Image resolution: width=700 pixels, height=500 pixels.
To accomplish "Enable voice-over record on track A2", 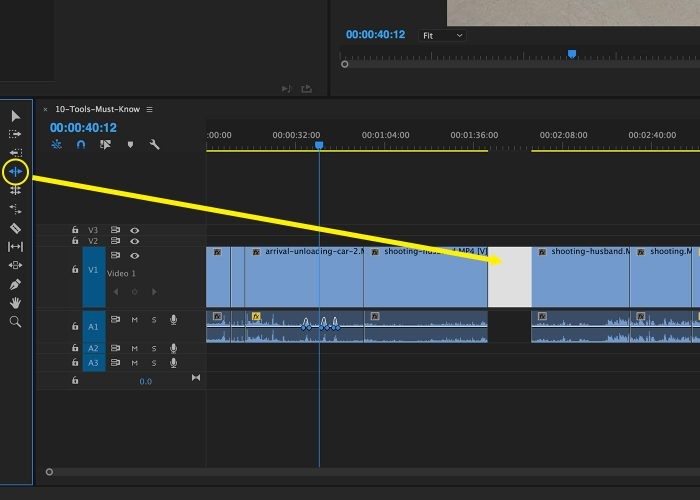I will pyautogui.click(x=173, y=348).
